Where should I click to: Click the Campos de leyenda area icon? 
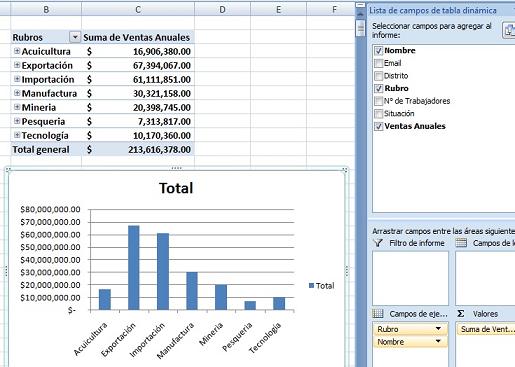461,243
